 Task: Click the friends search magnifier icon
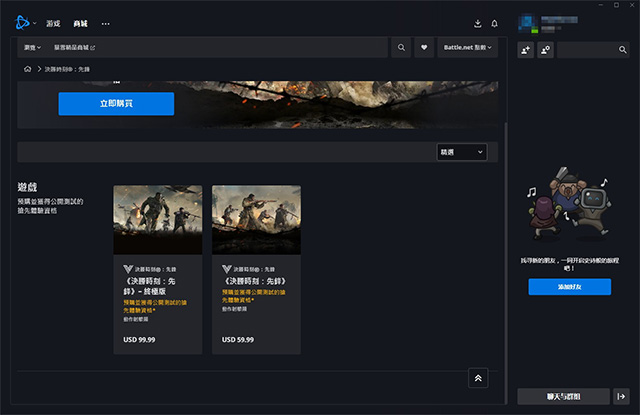pos(622,50)
